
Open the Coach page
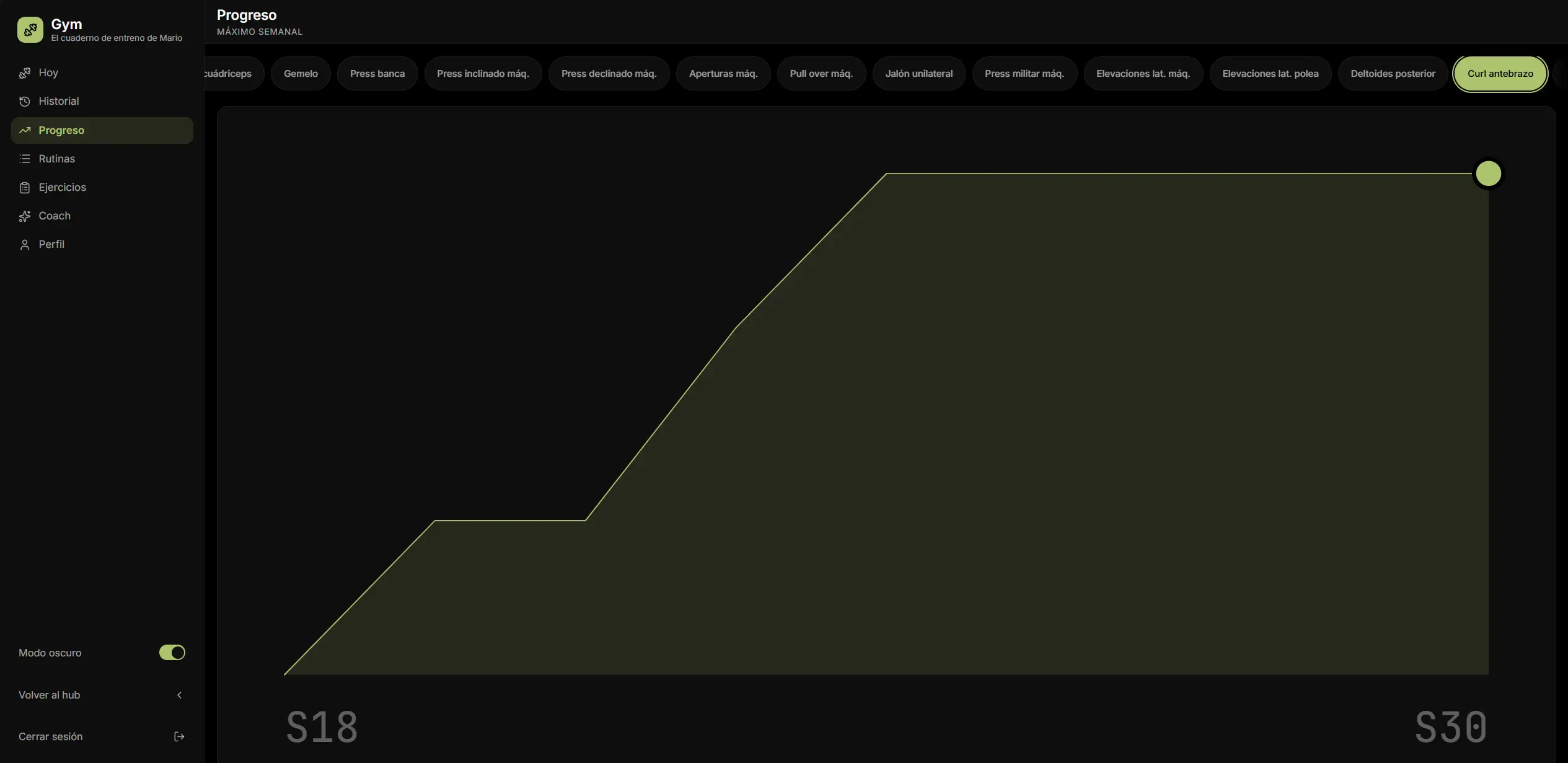pyautogui.click(x=102, y=216)
